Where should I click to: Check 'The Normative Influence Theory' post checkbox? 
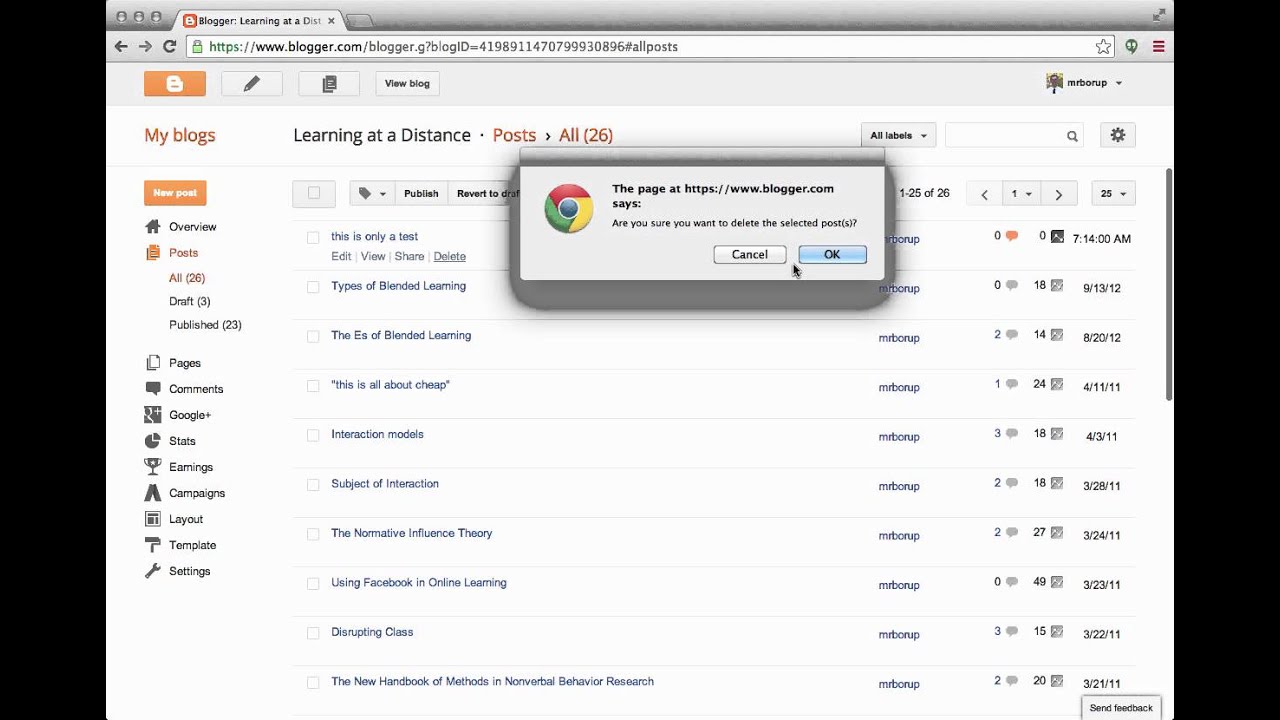click(313, 534)
